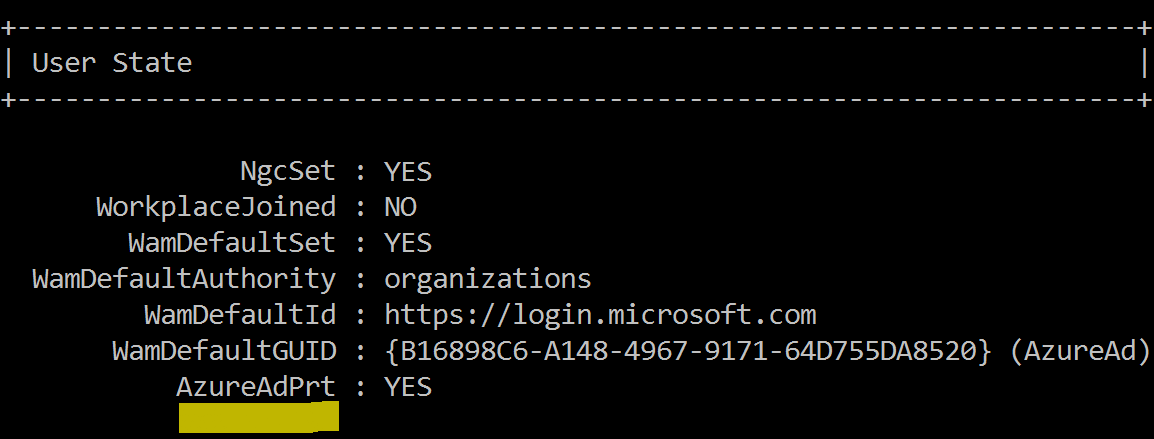Click the https://login.microsoft.com URL
The height and width of the screenshot is (439, 1154).
pyautogui.click(x=601, y=315)
